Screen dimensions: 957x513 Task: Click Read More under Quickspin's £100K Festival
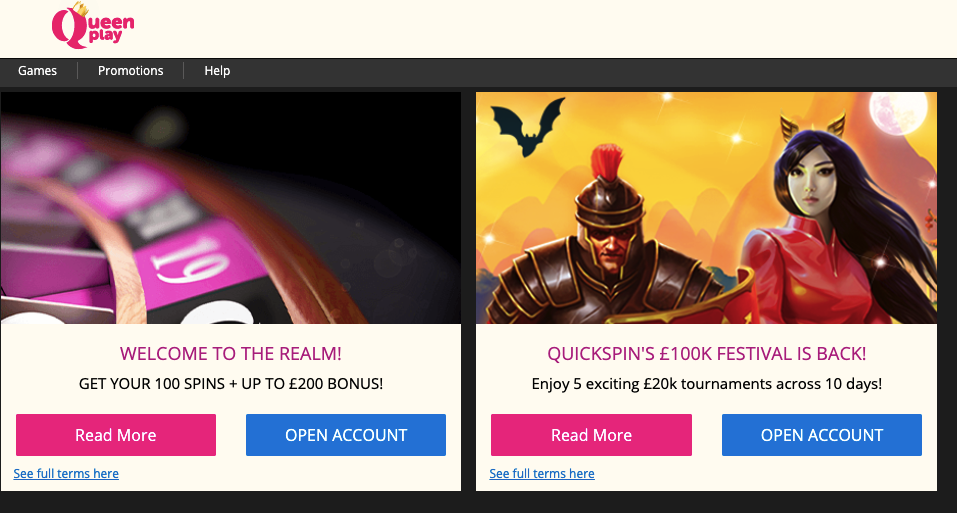(x=591, y=435)
